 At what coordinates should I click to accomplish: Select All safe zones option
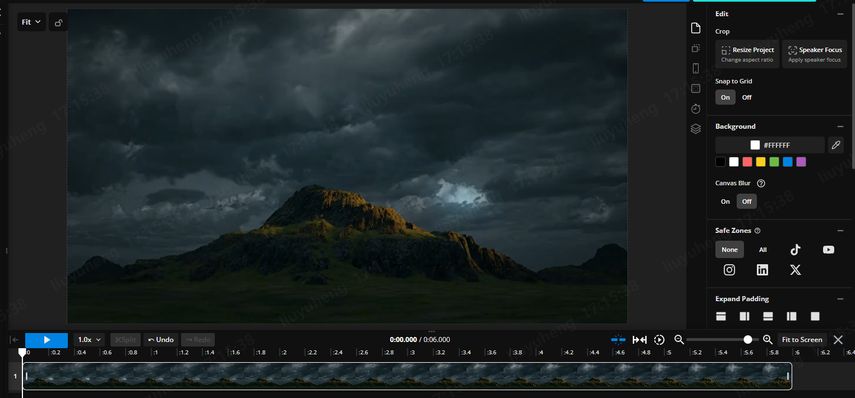tap(762, 250)
